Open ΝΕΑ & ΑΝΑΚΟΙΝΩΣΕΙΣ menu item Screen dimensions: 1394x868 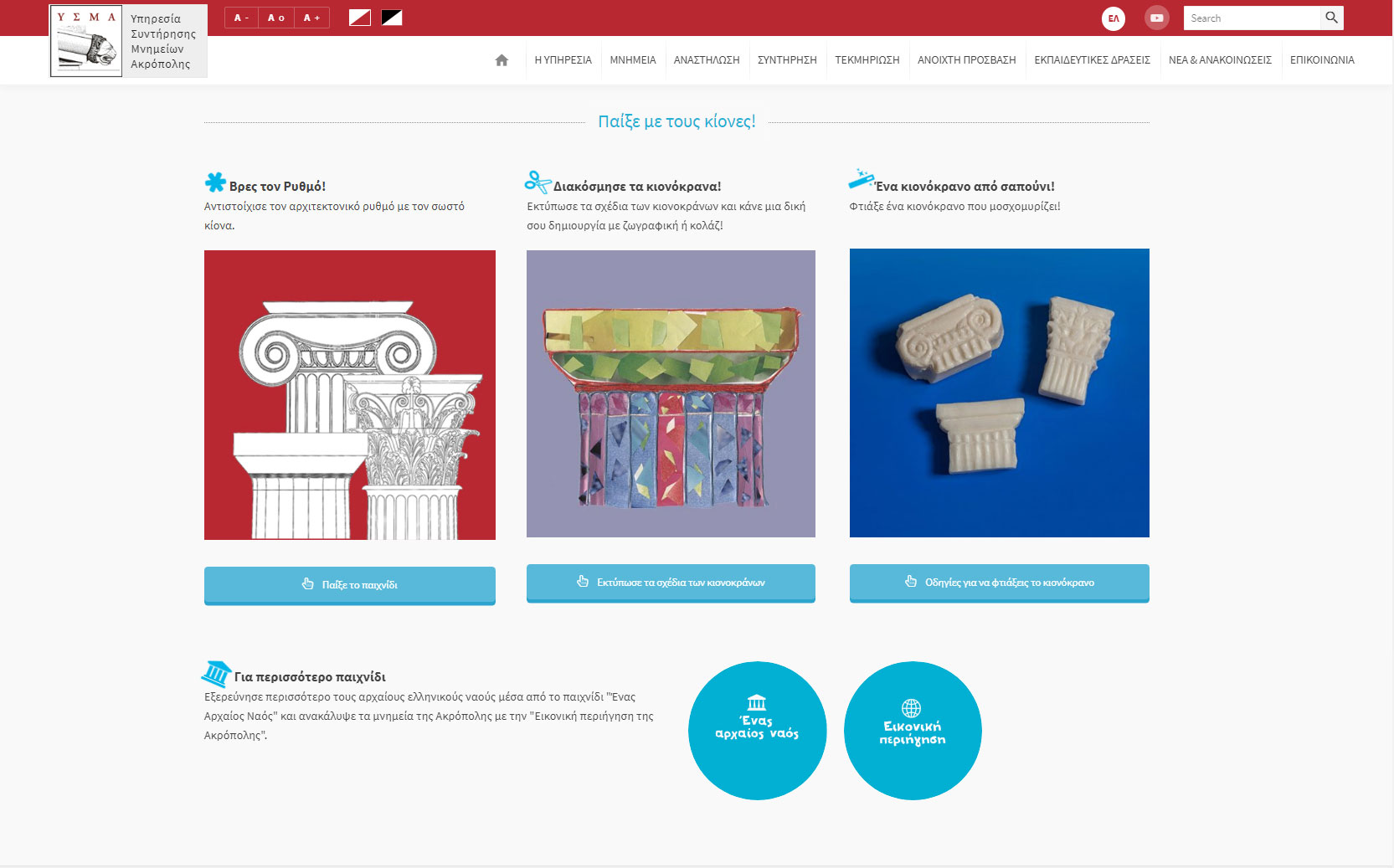pos(1220,60)
